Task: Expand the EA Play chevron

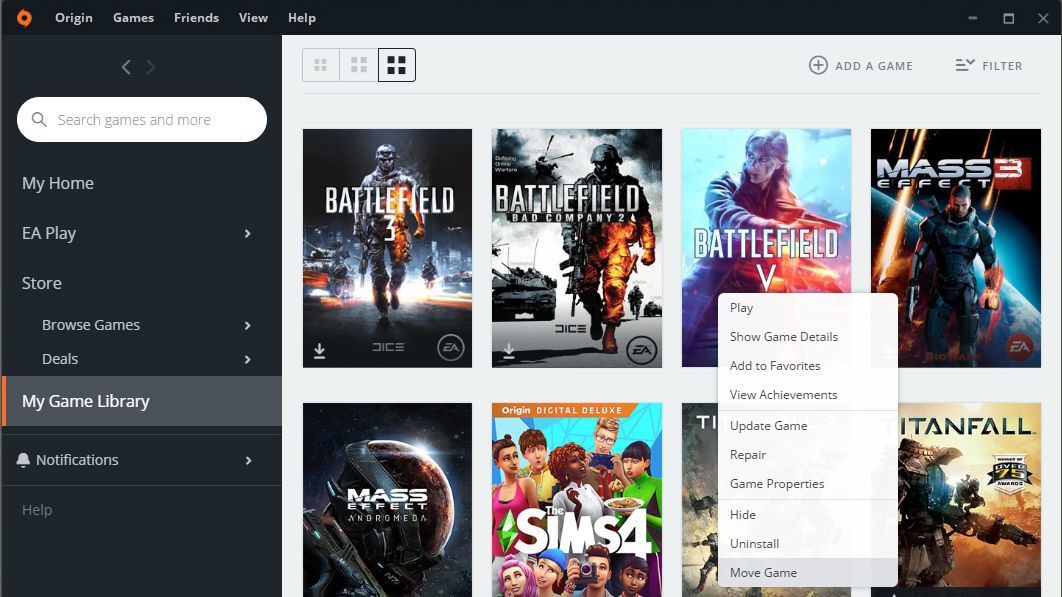Action: click(248, 234)
